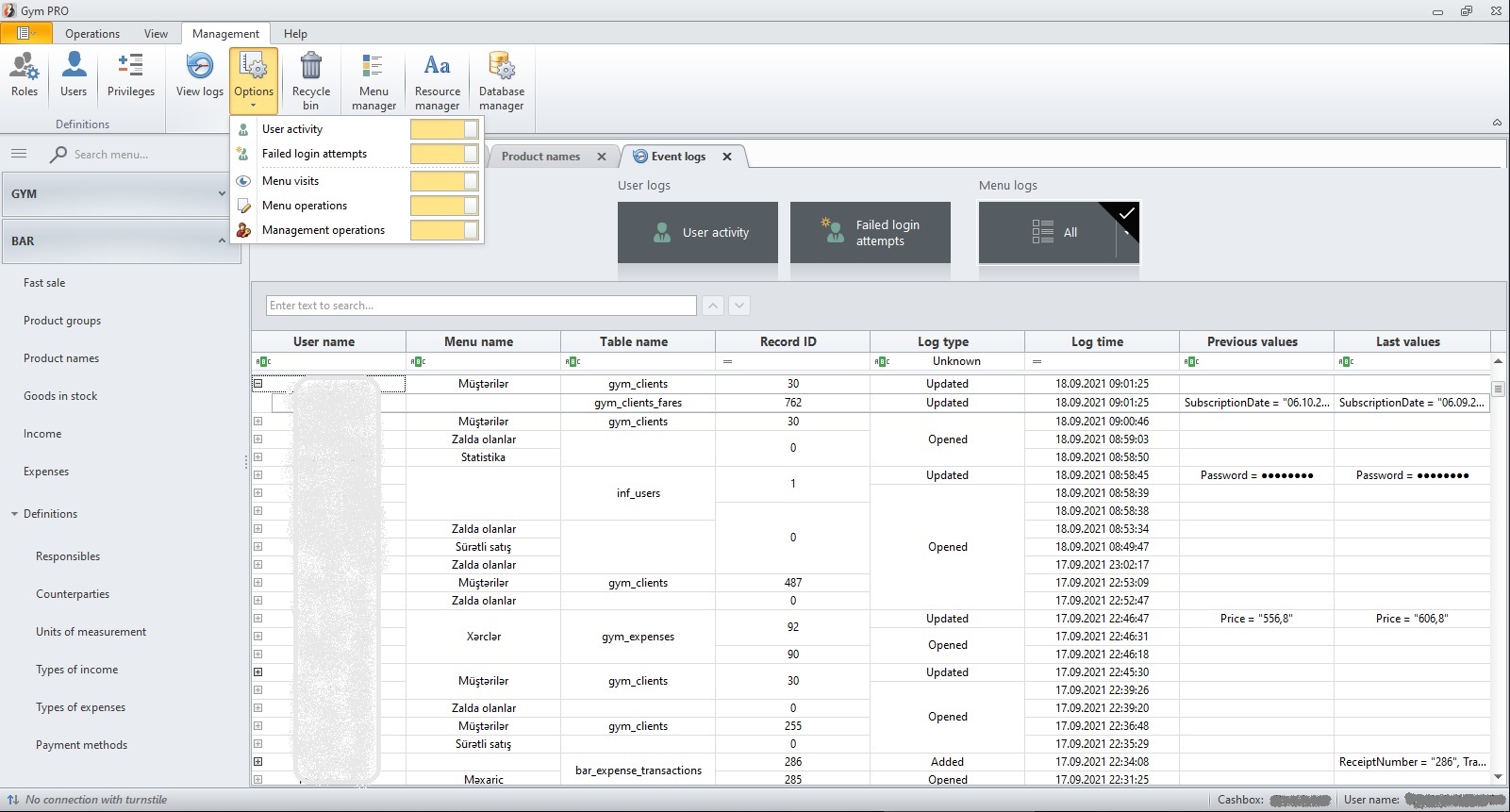Open the Roles management icon
The height and width of the screenshot is (812, 1510).
pyautogui.click(x=25, y=75)
